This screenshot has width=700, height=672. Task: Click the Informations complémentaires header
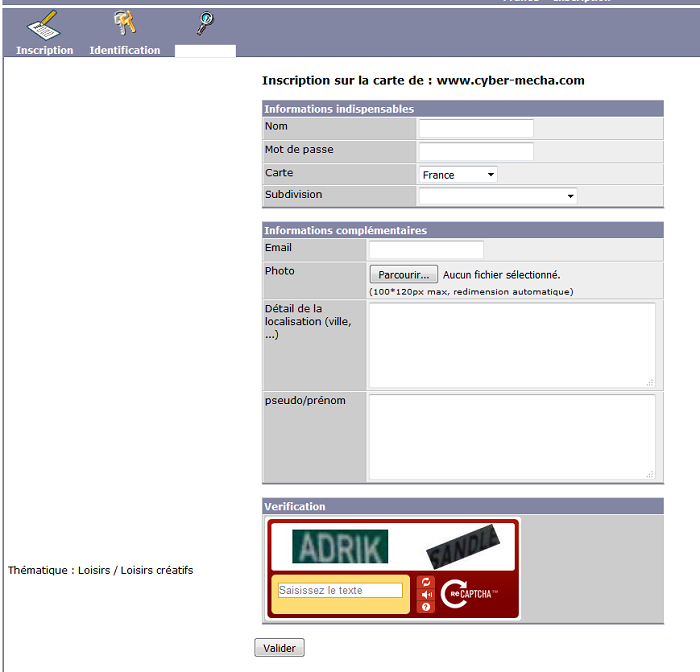point(463,230)
